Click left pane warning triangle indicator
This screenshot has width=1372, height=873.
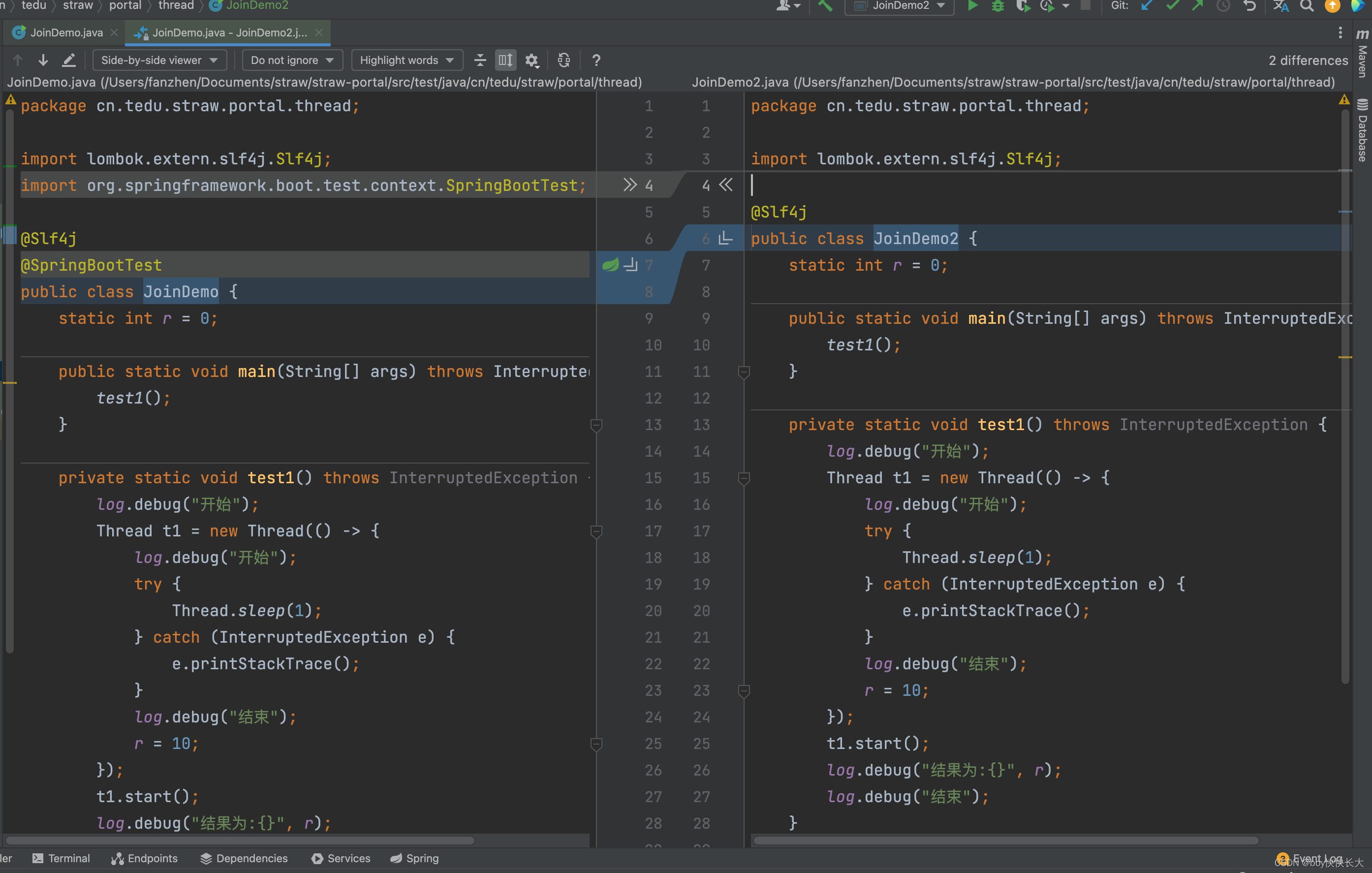click(x=11, y=101)
